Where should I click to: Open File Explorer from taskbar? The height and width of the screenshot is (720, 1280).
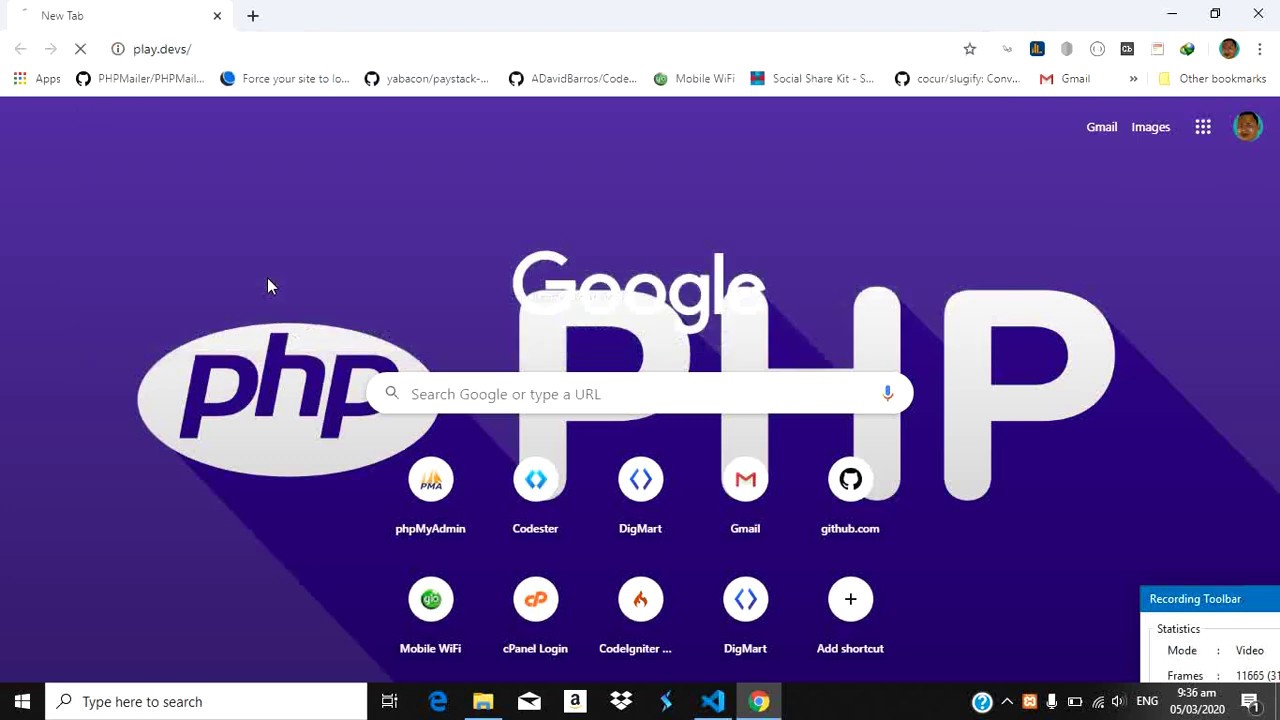[483, 702]
